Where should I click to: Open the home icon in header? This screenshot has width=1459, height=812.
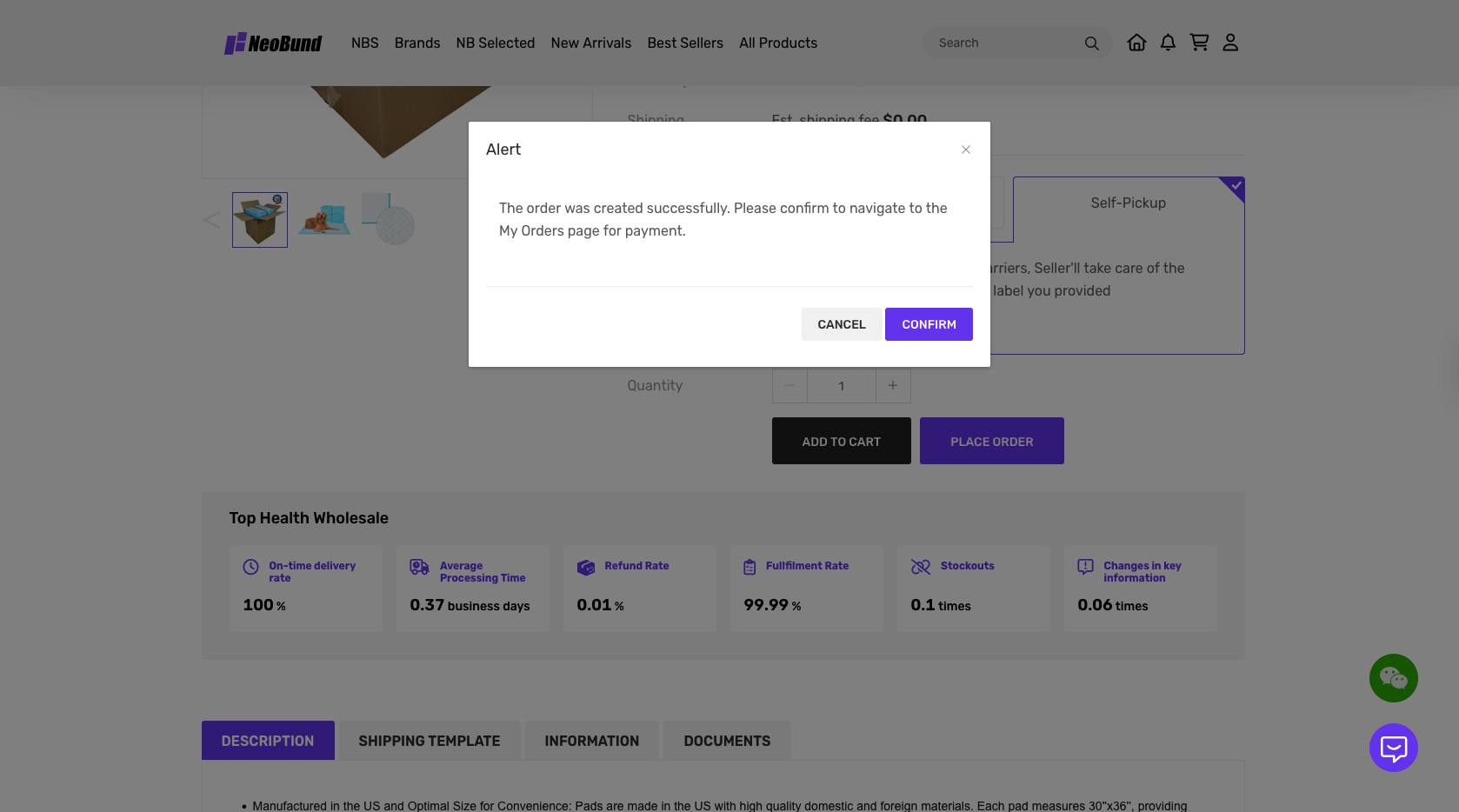[1136, 43]
